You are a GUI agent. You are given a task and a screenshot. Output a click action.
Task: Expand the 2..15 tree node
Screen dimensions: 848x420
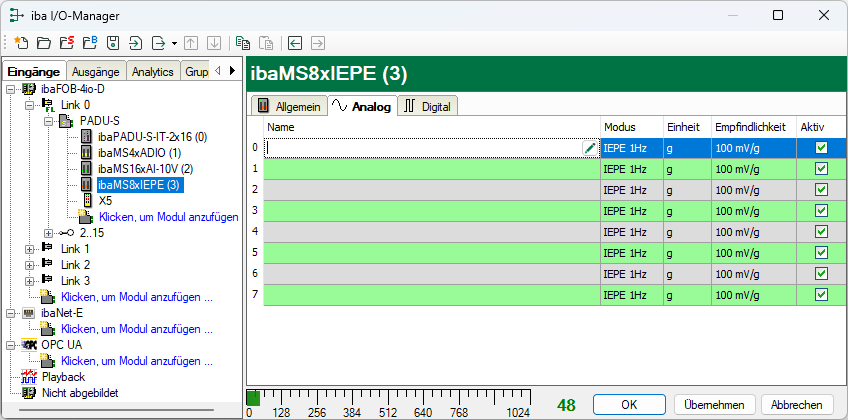[49, 234]
